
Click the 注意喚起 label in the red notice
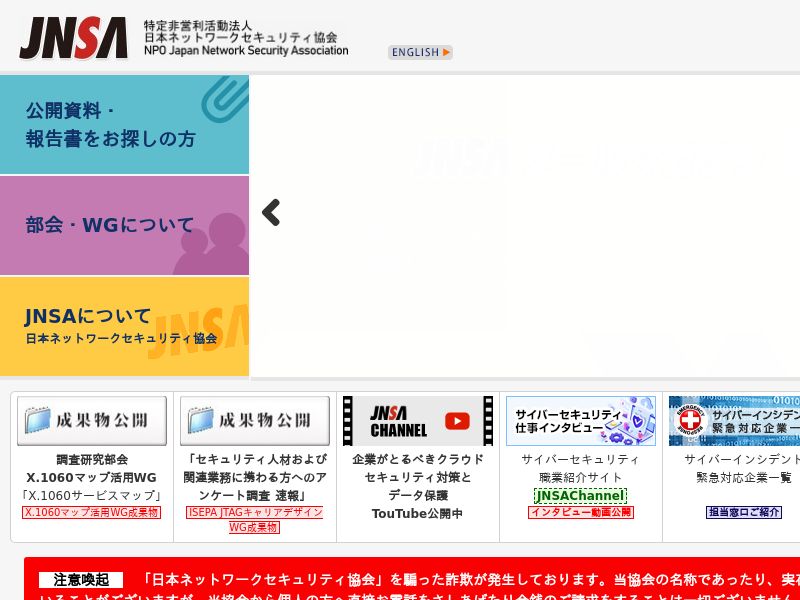[x=81, y=580]
